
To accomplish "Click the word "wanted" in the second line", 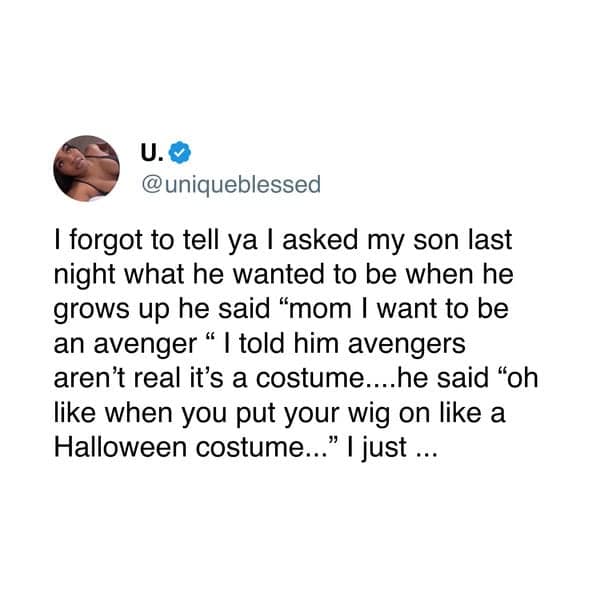I will tap(281, 275).
